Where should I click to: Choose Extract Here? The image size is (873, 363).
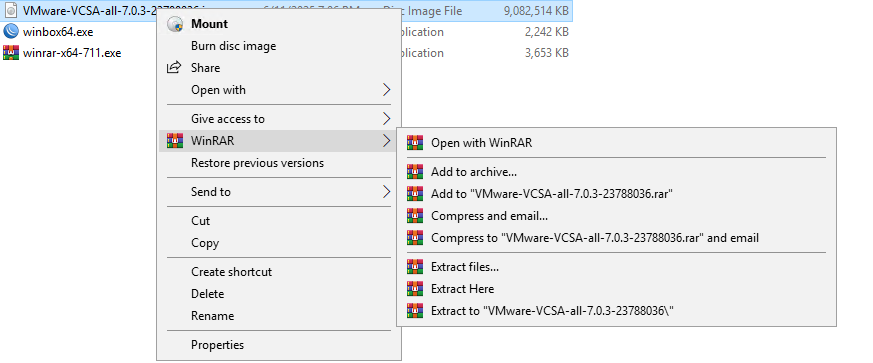click(x=616, y=289)
